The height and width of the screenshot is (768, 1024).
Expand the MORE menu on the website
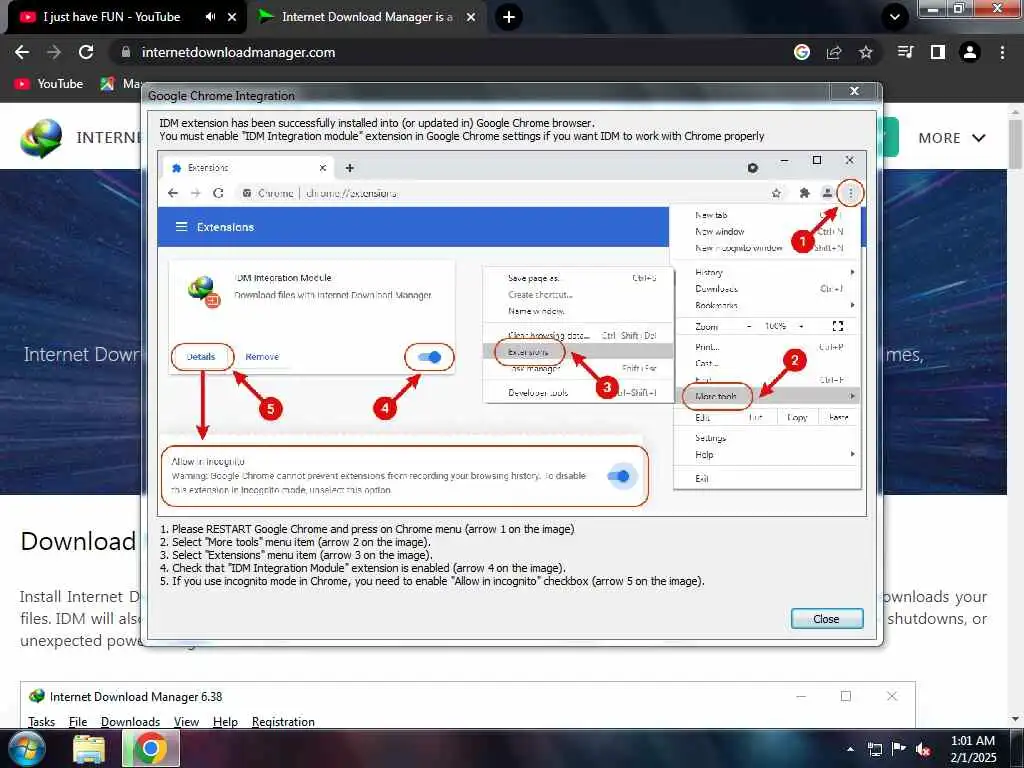952,138
